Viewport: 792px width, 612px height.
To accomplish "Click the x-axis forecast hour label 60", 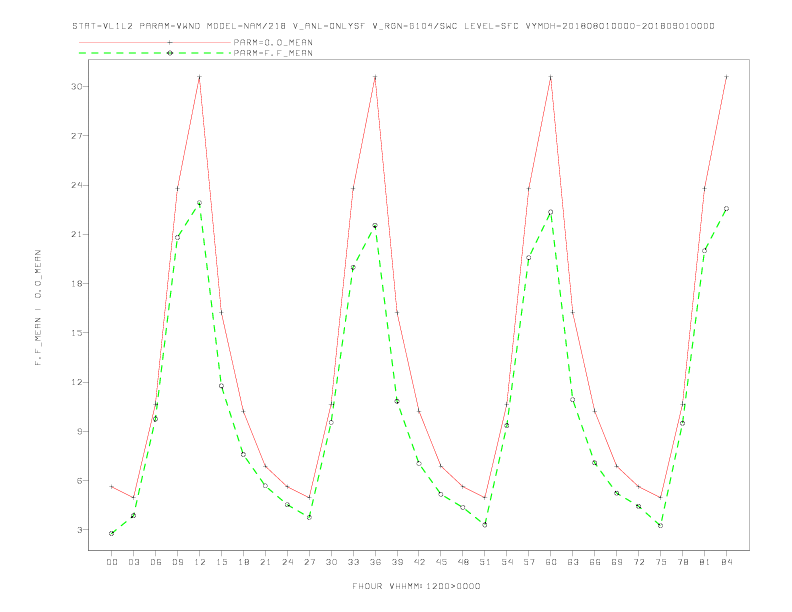I will (551, 562).
